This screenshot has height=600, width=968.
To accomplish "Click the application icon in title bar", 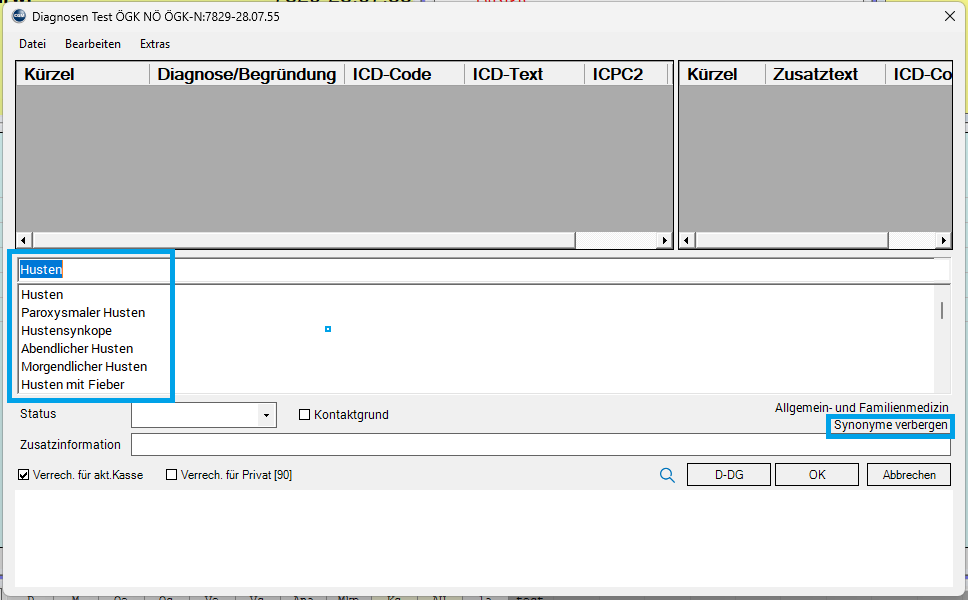I will 19,16.
